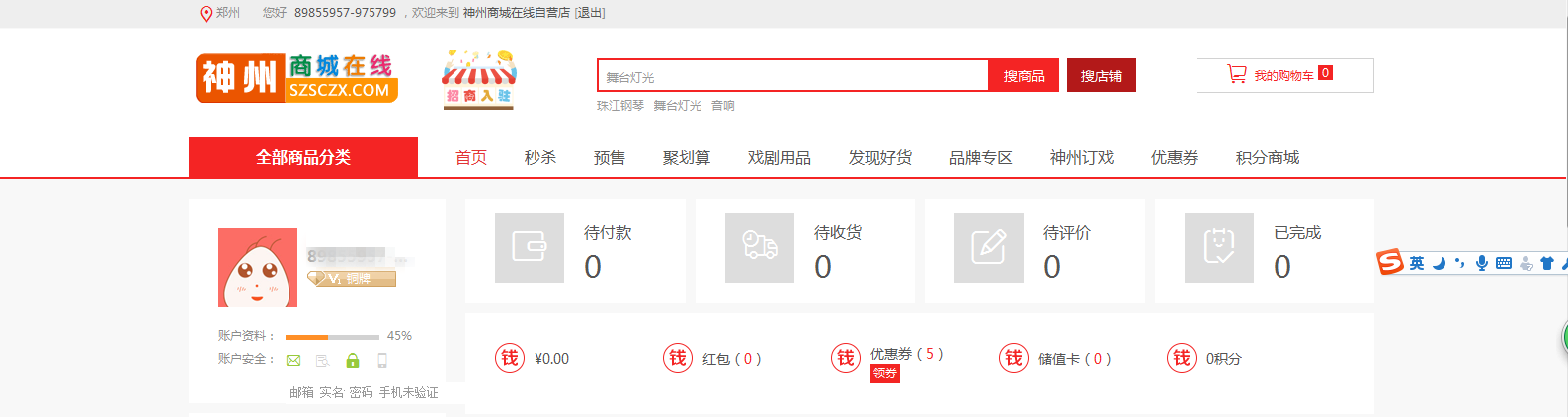Click the green password lock icon

point(353,361)
